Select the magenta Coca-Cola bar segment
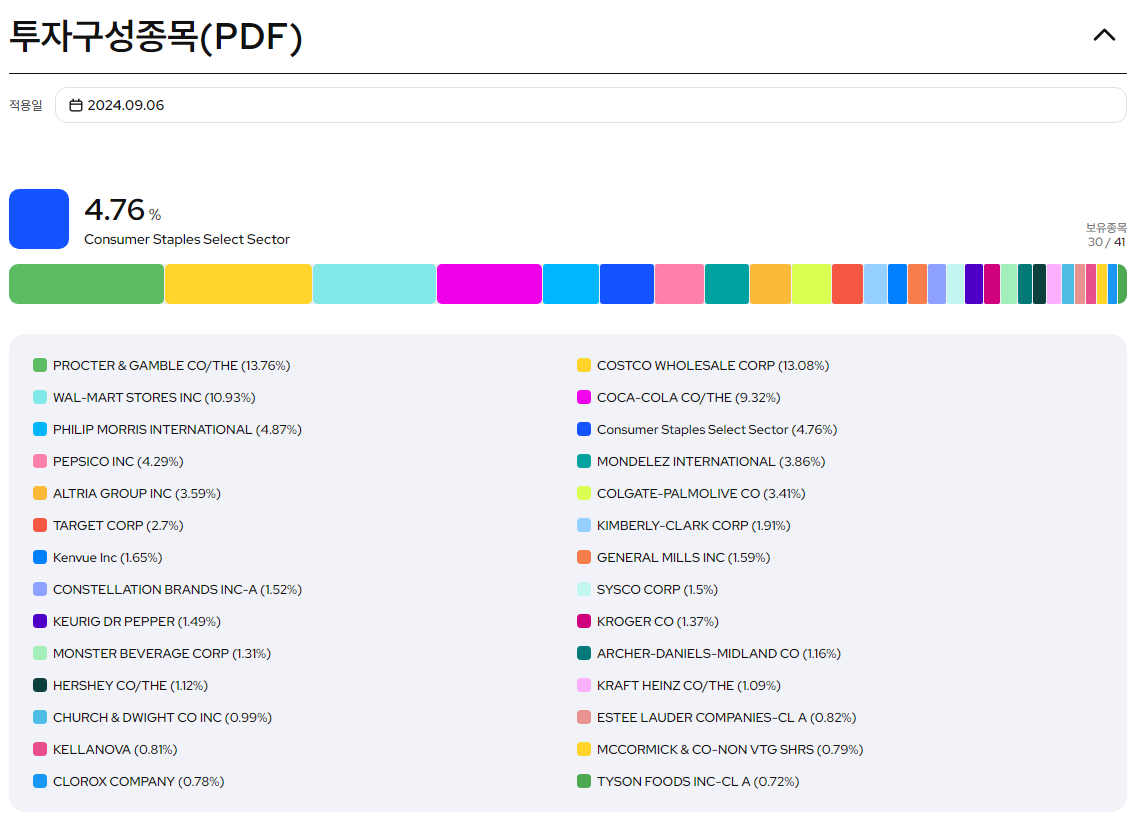The width and height of the screenshot is (1145, 819). [x=489, y=284]
